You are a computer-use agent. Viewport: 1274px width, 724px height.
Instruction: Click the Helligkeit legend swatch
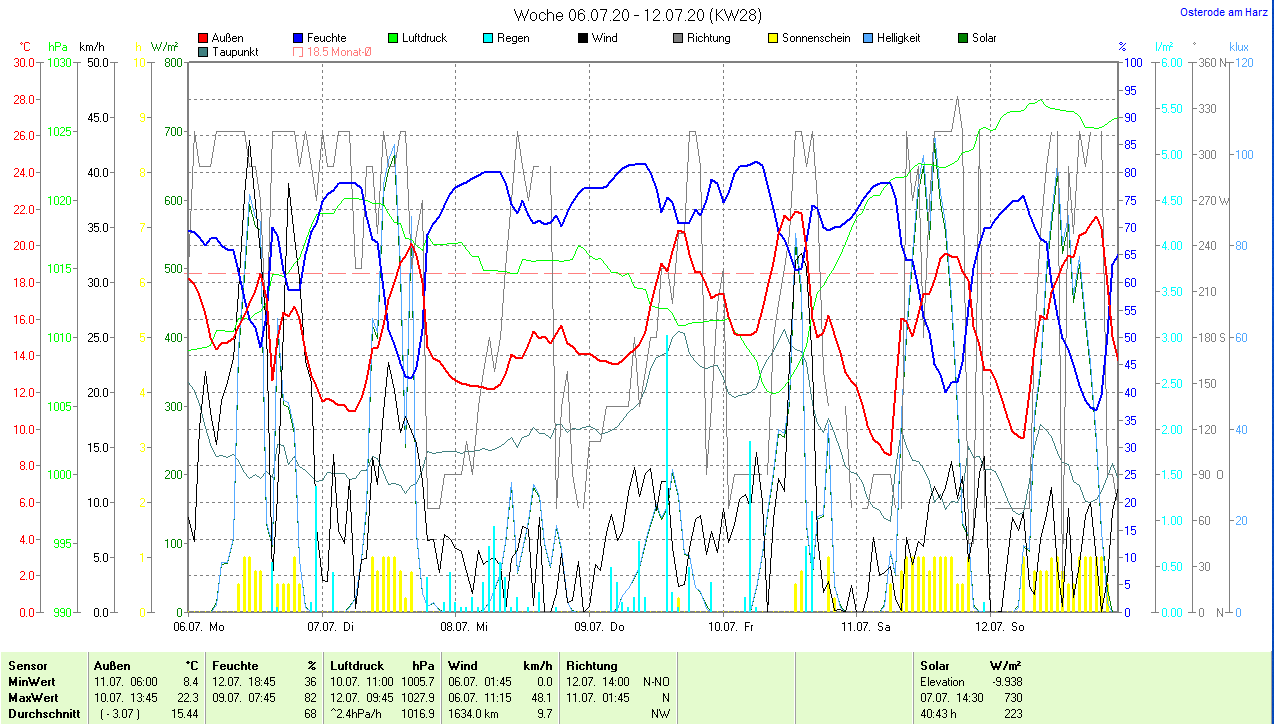pos(868,38)
